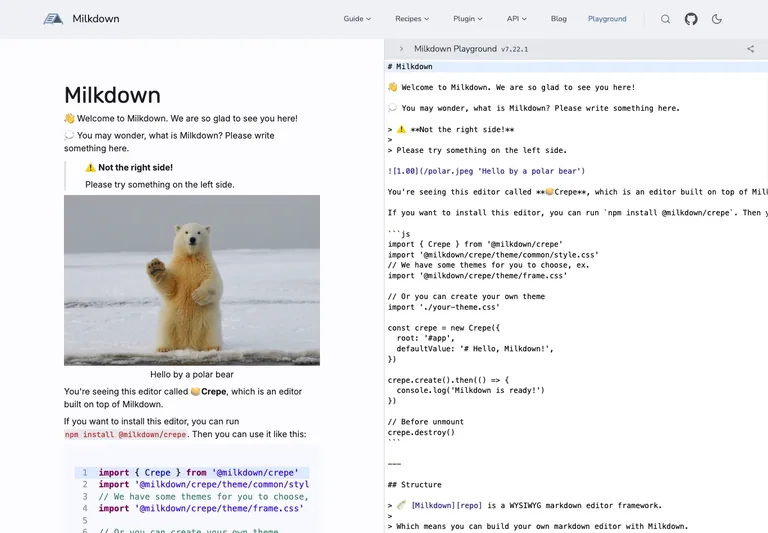Click the version label v7.22.1
Viewport: 768px width, 533px height.
point(514,49)
